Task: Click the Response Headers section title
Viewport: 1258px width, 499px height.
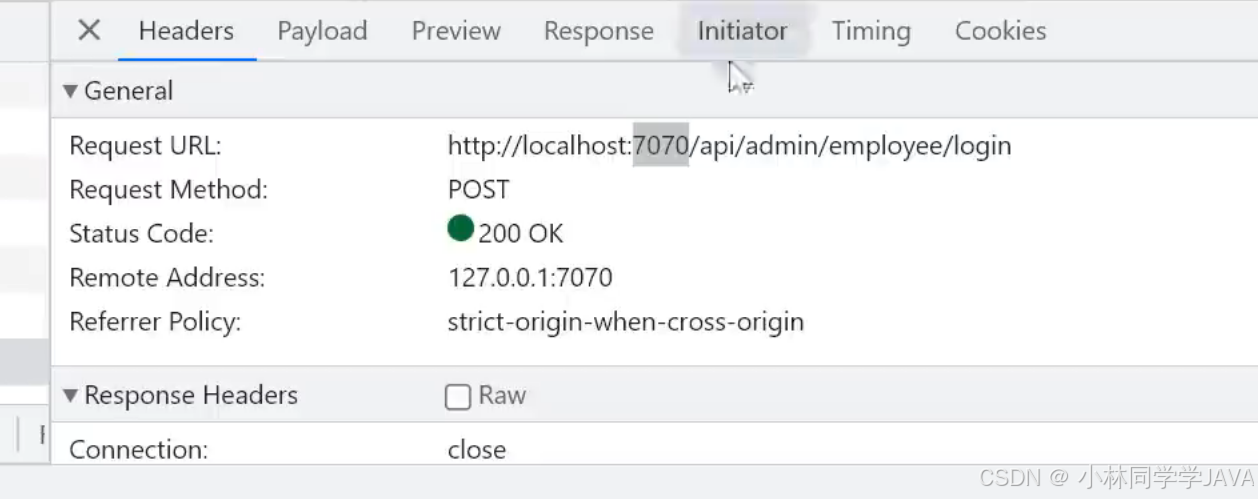Action: click(x=191, y=396)
